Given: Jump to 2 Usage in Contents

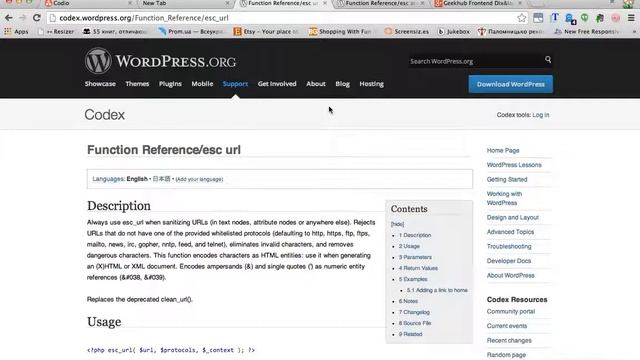Looking at the screenshot, I should click(409, 246).
